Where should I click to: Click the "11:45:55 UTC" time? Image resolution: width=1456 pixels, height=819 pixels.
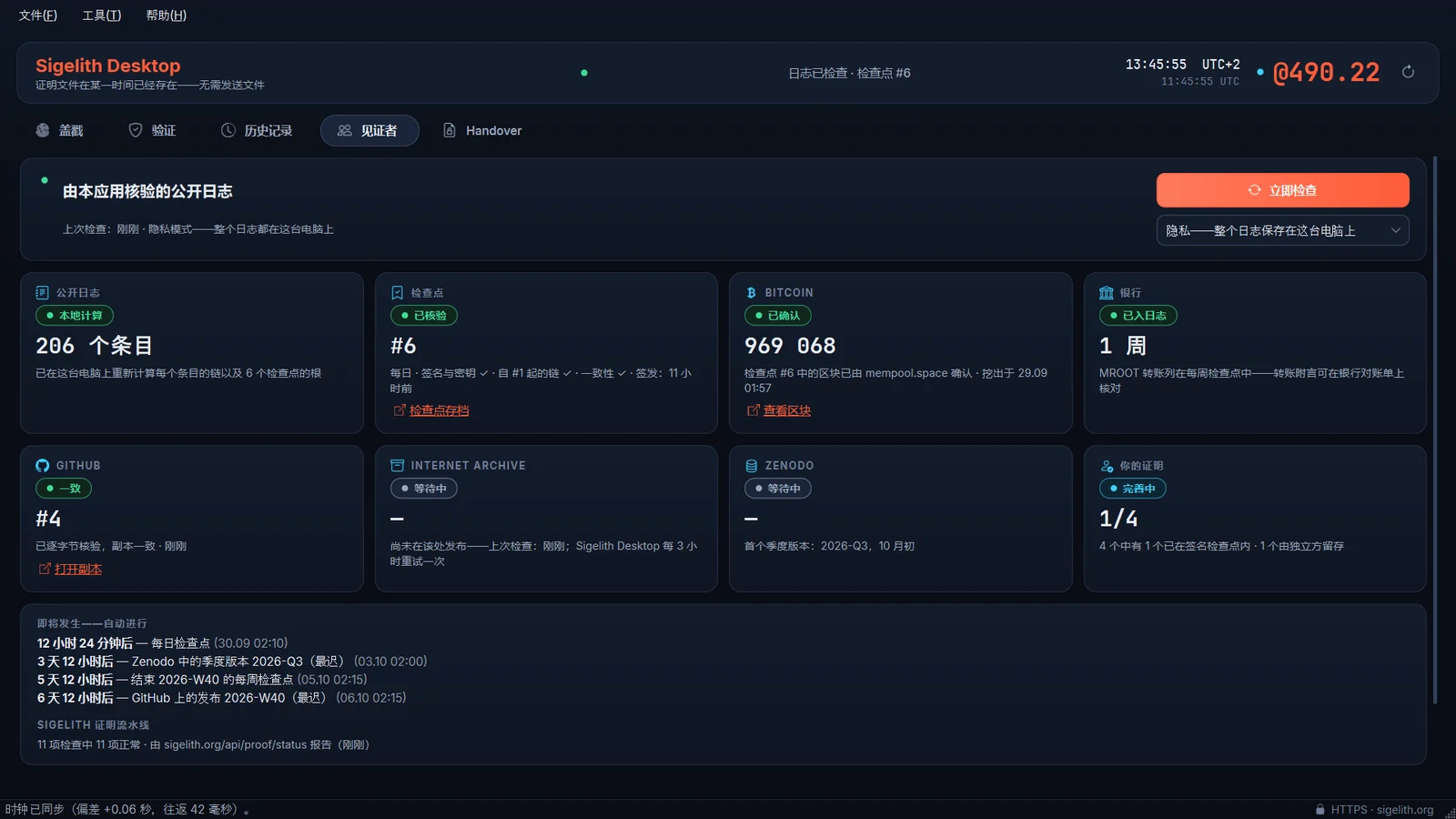(x=1200, y=81)
